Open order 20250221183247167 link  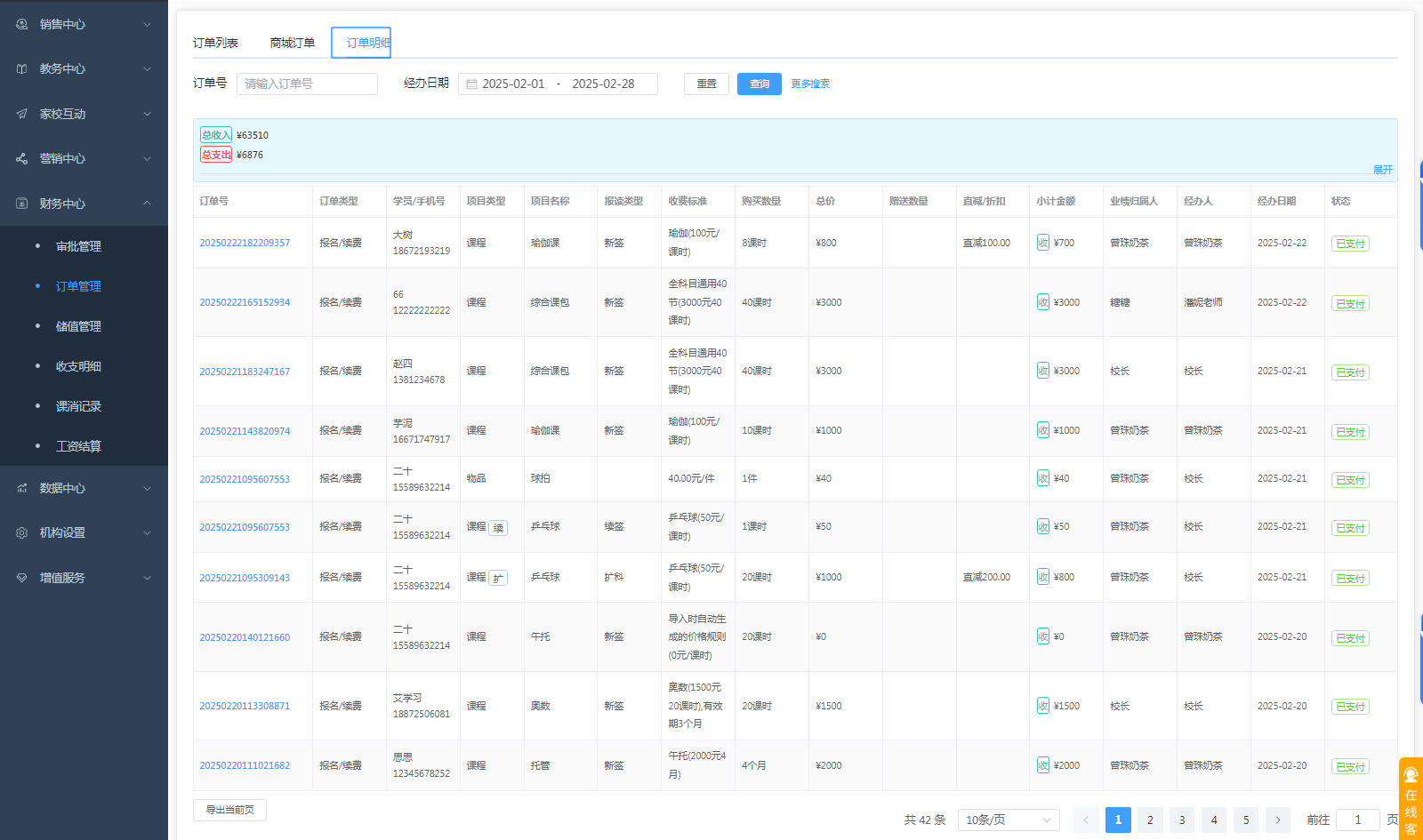coord(245,372)
